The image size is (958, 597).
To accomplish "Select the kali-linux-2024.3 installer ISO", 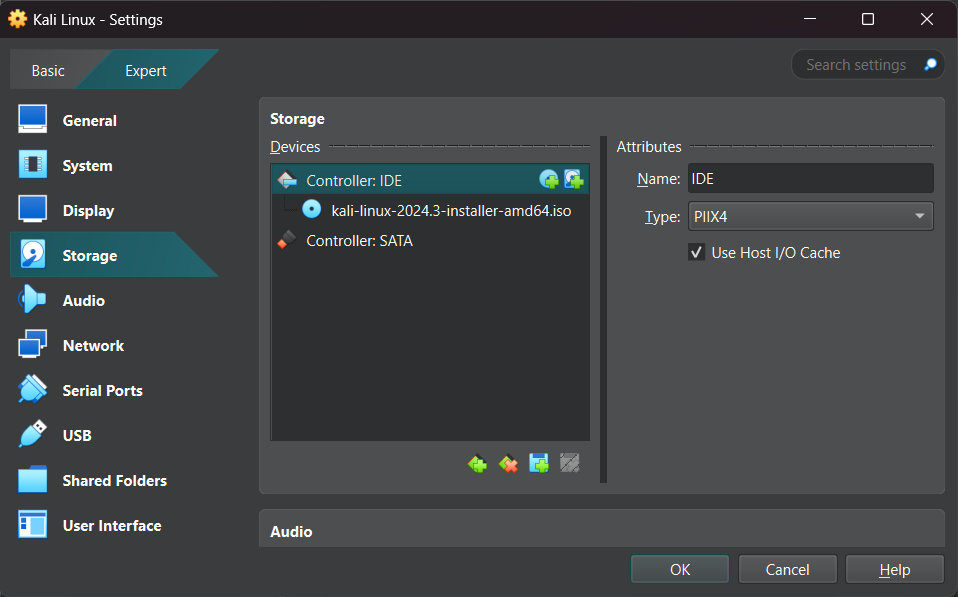I will [x=451, y=210].
